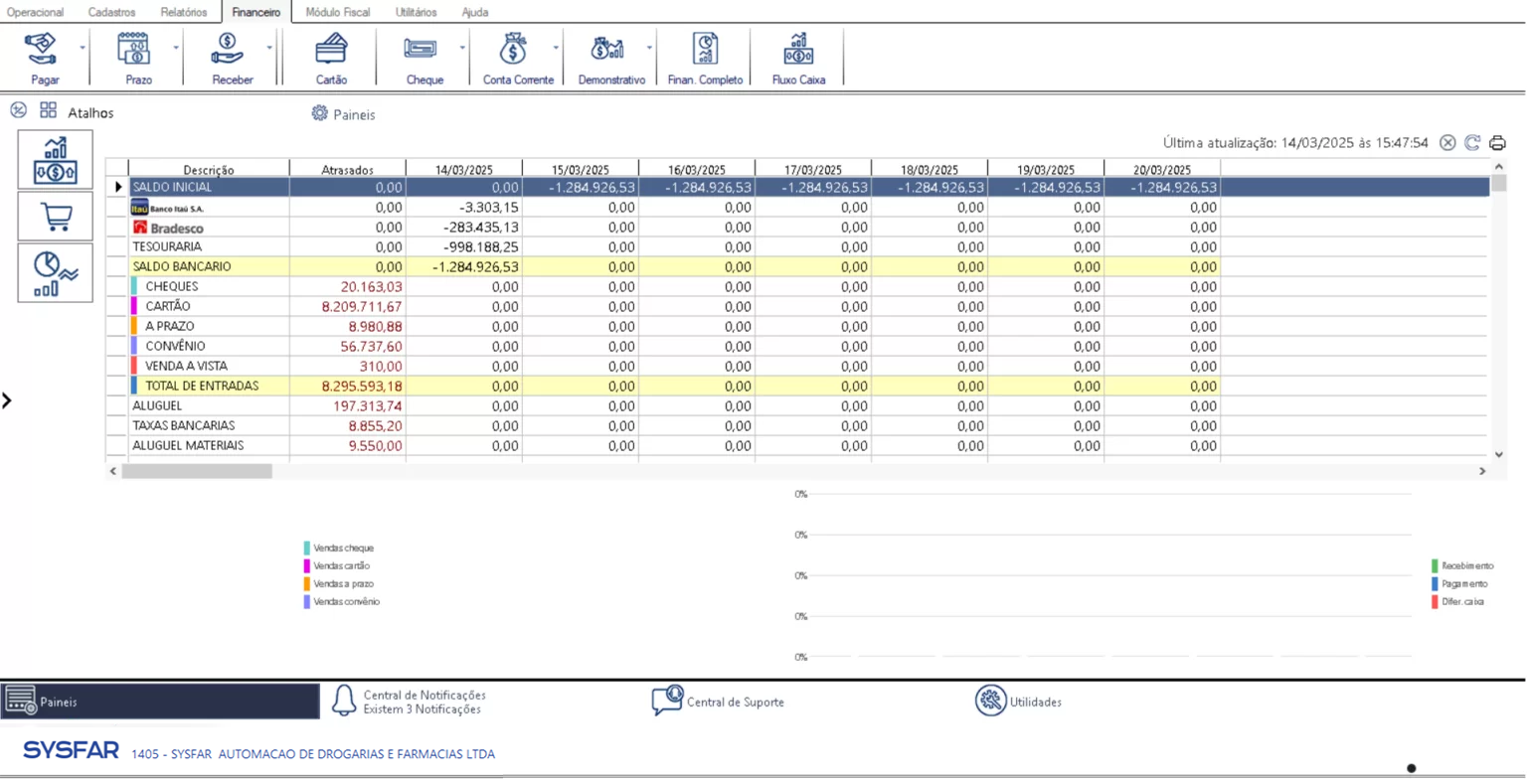
Task: Click the Cartão card icon in ribbon
Action: pos(331,58)
